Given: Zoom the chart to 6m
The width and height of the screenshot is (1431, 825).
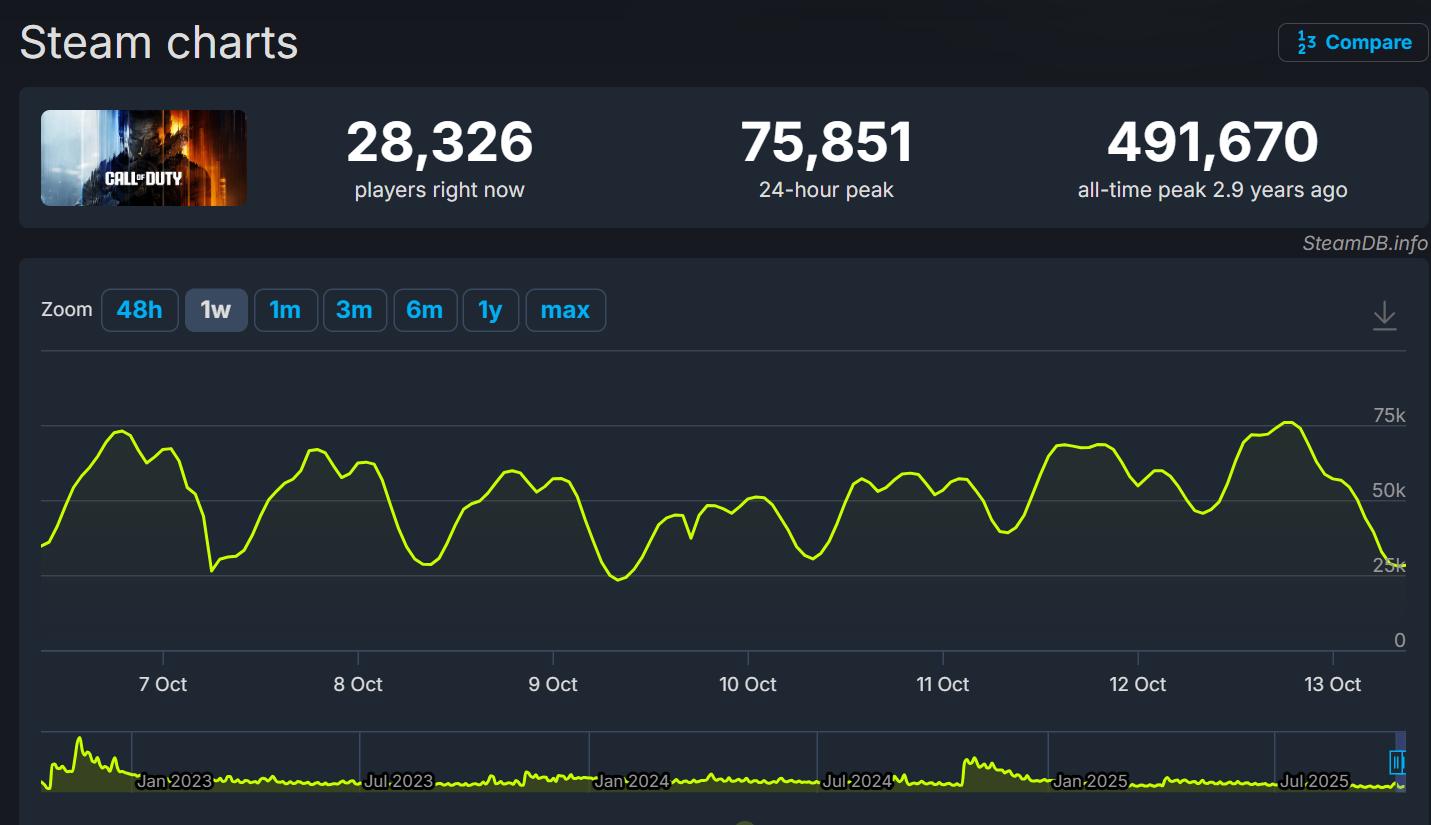Looking at the screenshot, I should (424, 310).
